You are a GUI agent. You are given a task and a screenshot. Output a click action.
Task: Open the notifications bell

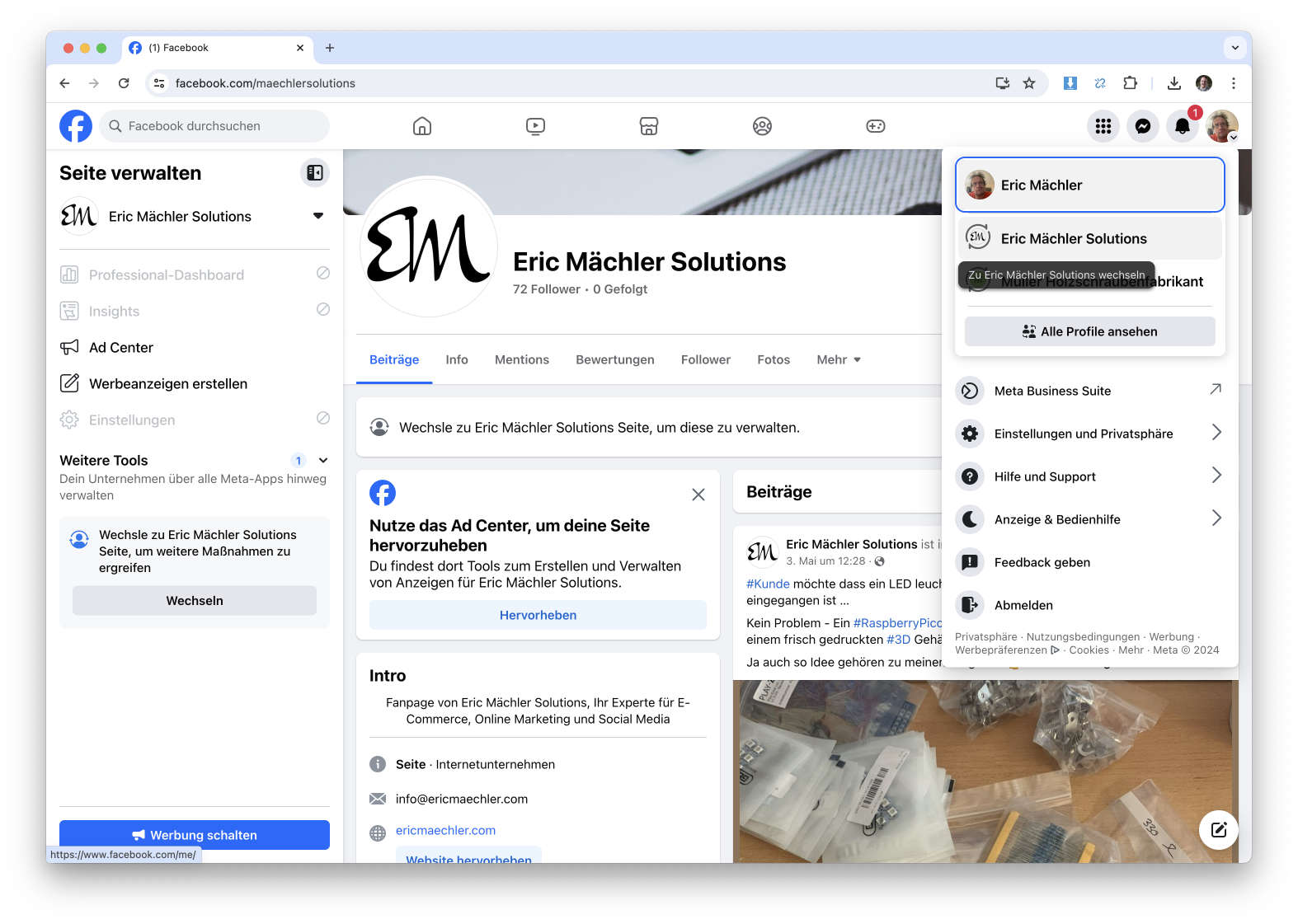[1182, 126]
